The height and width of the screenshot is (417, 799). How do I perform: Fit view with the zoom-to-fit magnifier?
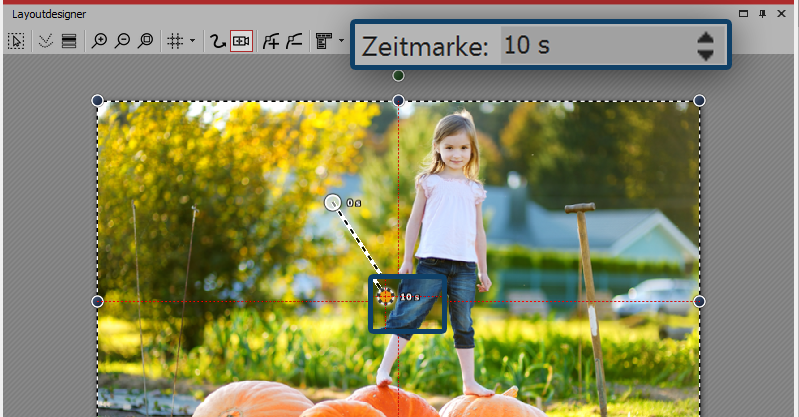[146, 41]
